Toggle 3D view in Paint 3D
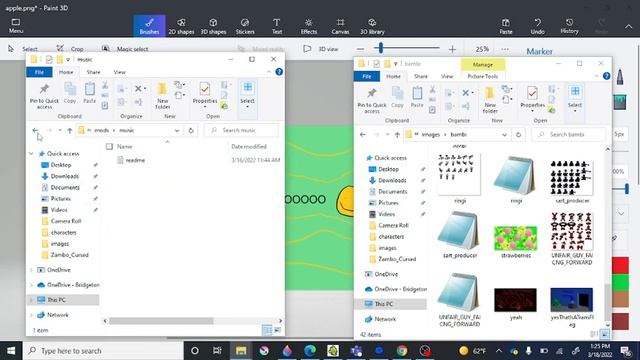 click(x=321, y=49)
